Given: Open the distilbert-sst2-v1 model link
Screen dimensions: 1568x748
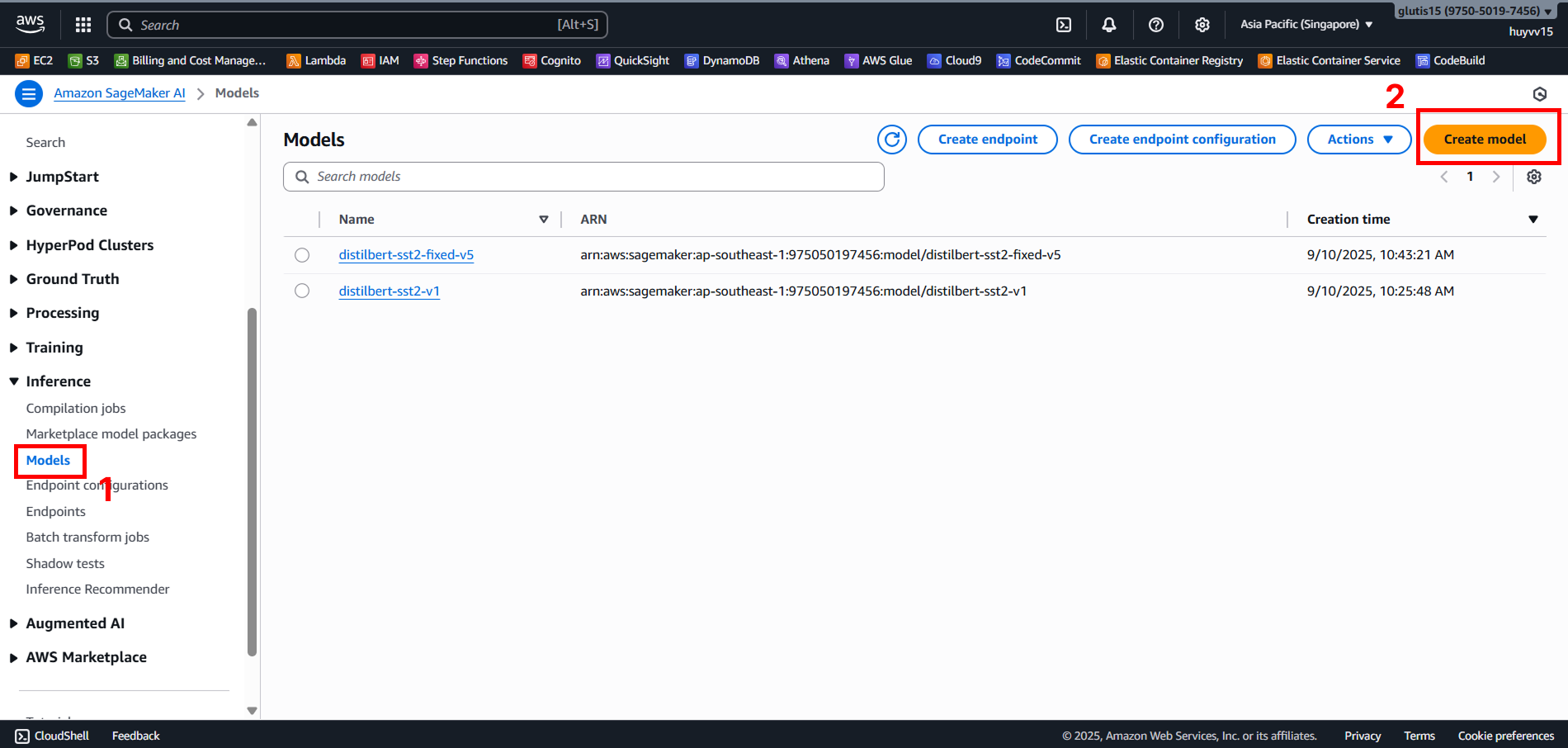Looking at the screenshot, I should point(389,291).
